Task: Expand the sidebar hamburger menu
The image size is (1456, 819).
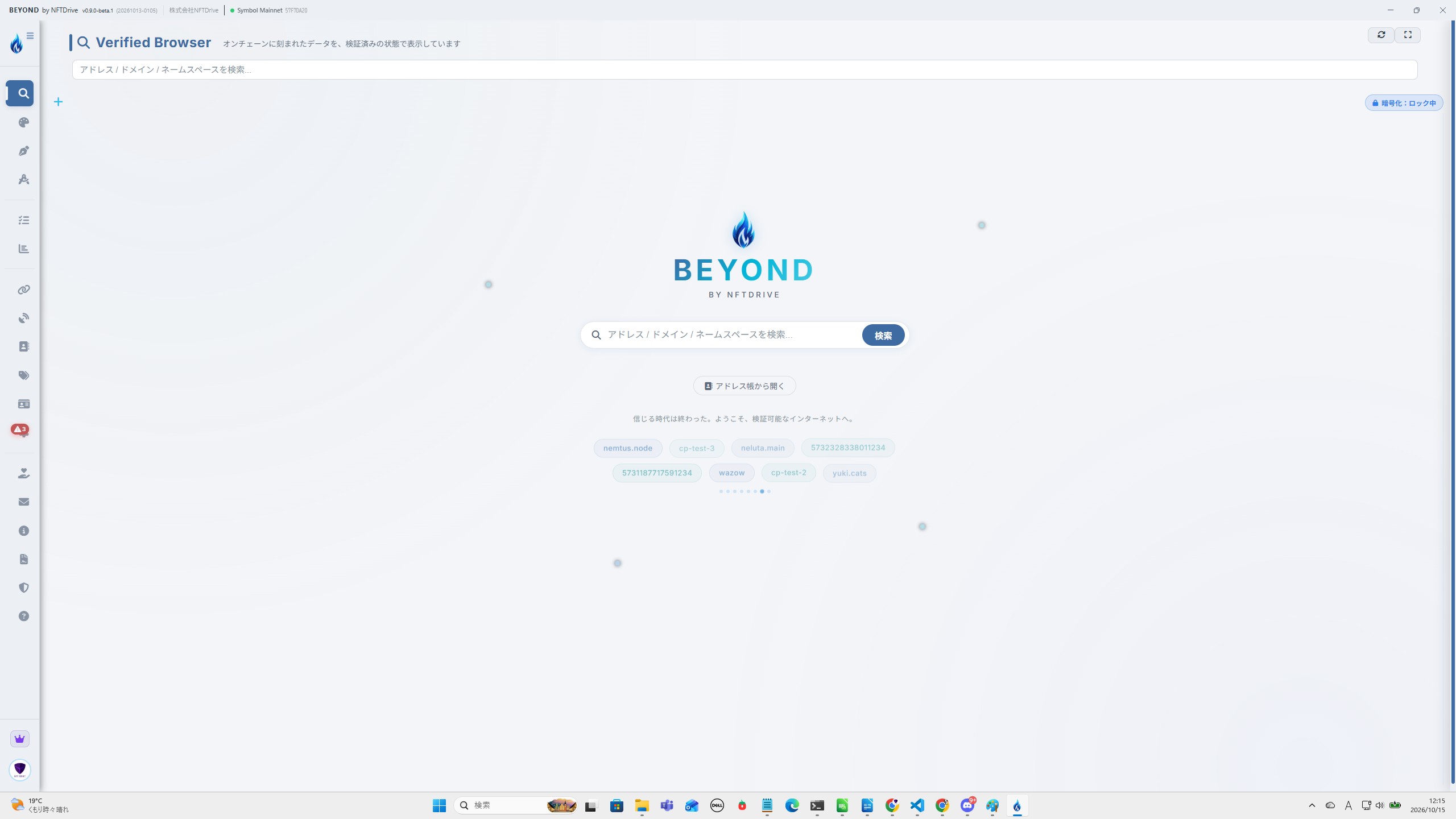Action: (x=30, y=36)
